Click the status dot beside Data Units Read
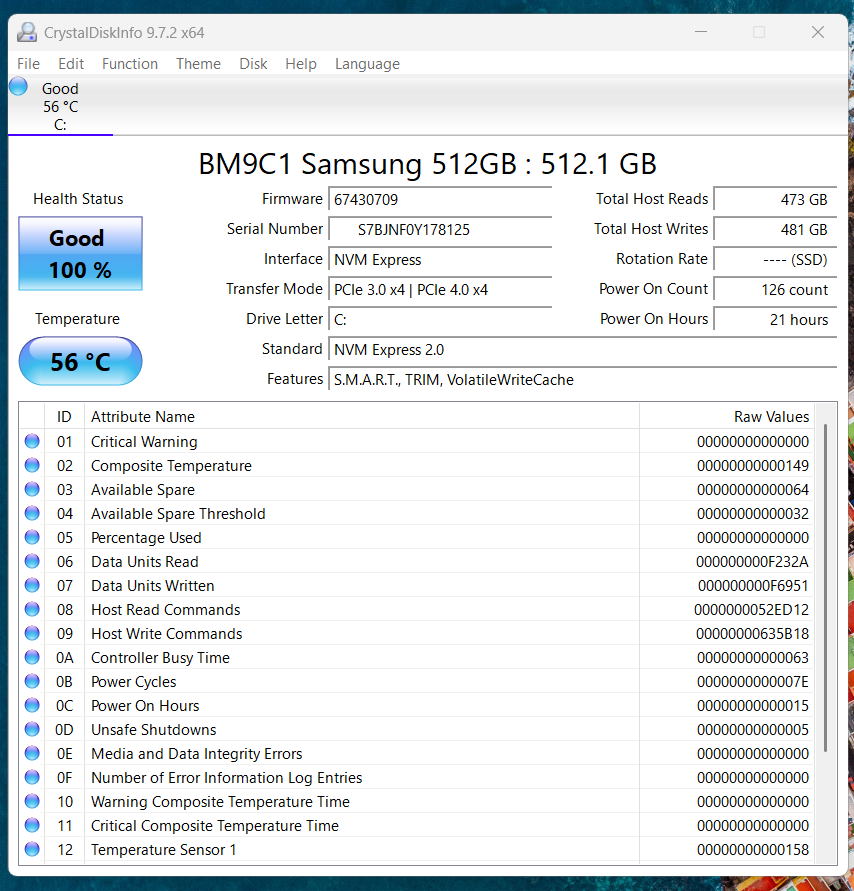The width and height of the screenshot is (854, 891). [x=31, y=561]
